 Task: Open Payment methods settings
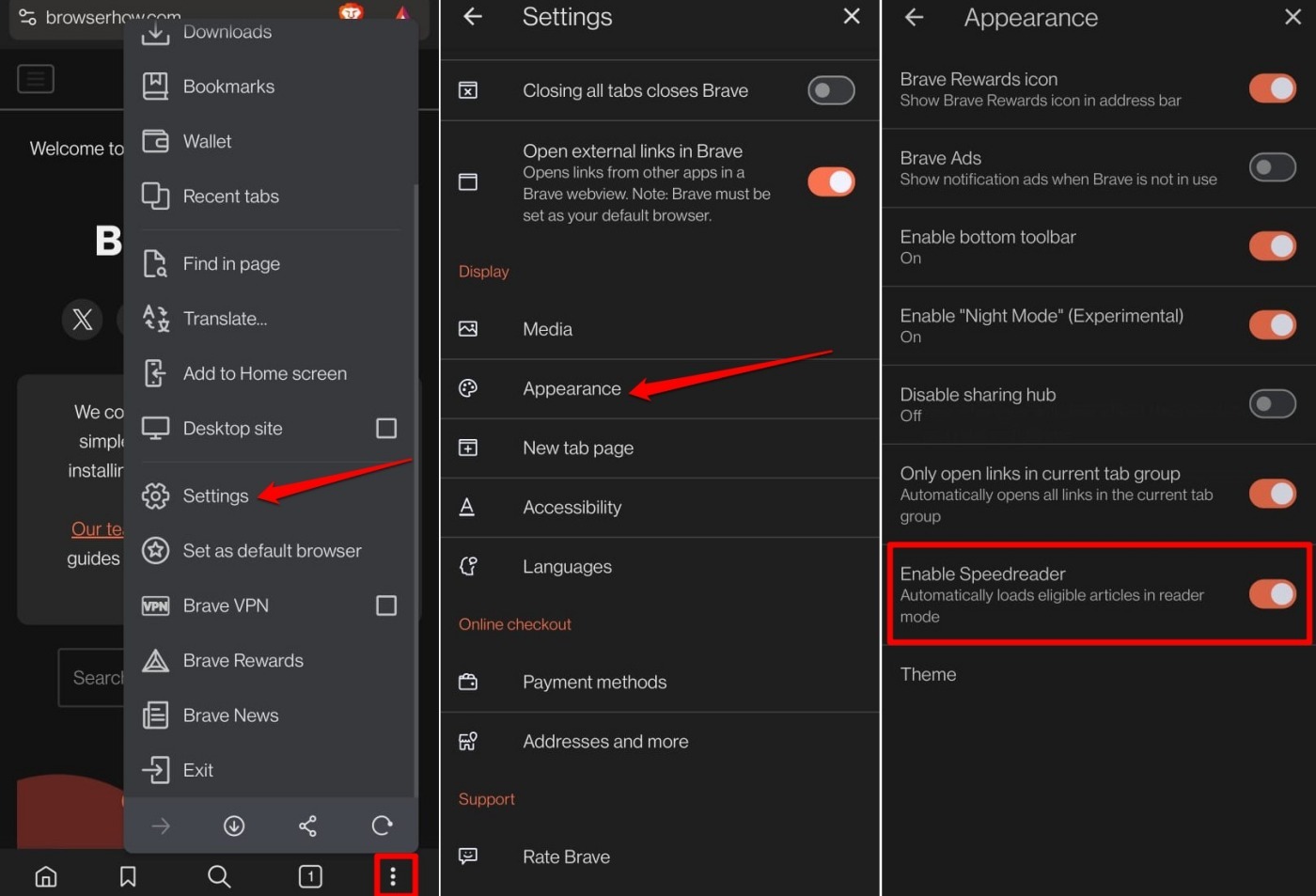[660, 682]
